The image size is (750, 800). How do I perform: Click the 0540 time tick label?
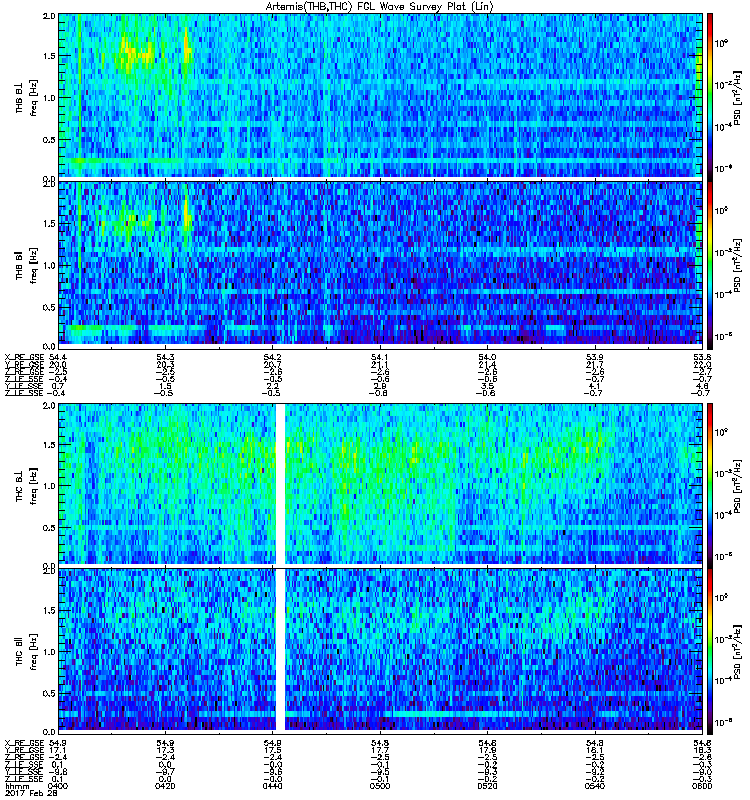point(595,786)
